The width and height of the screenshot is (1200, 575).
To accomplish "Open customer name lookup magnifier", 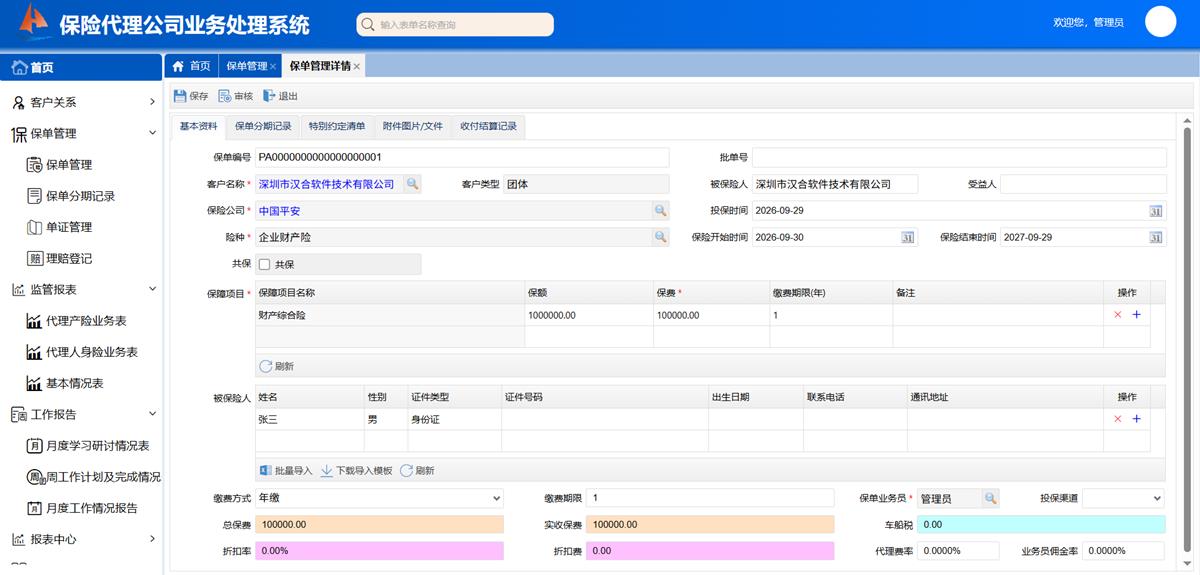I will coord(413,184).
